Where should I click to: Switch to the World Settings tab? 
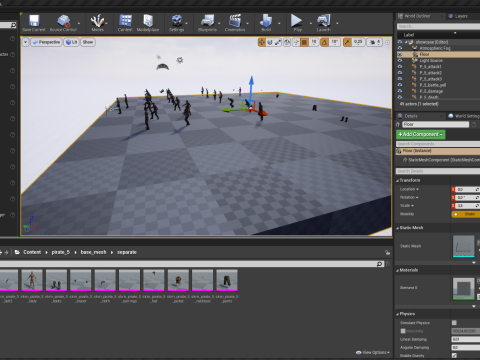[464, 116]
